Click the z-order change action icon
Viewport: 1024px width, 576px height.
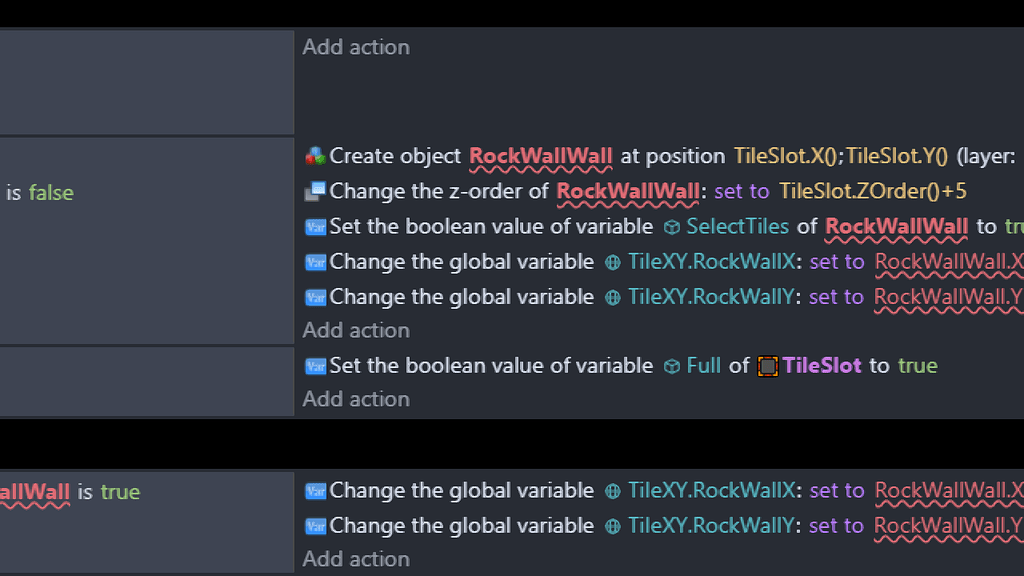(x=313, y=191)
